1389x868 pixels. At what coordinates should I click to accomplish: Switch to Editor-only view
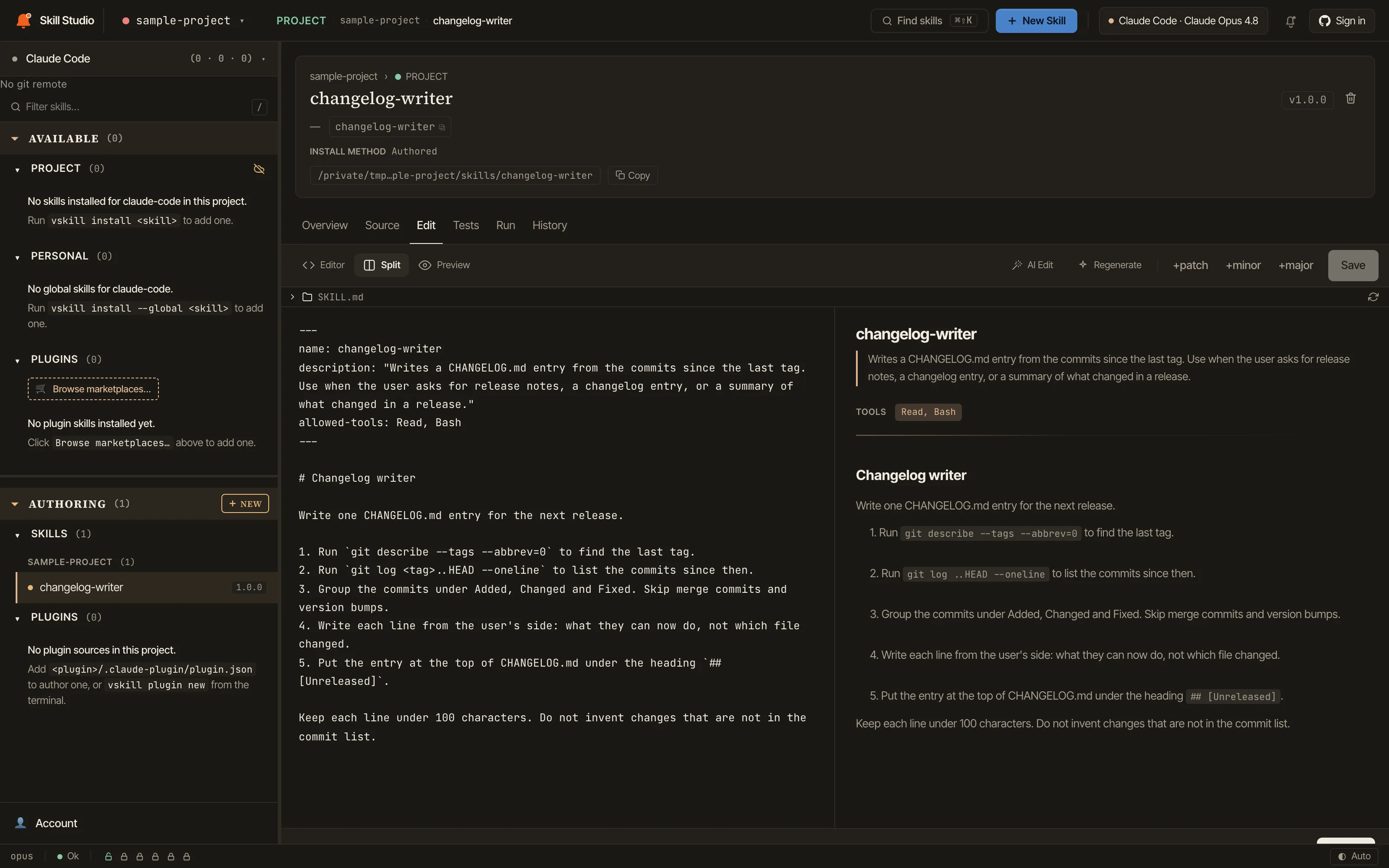coord(323,265)
